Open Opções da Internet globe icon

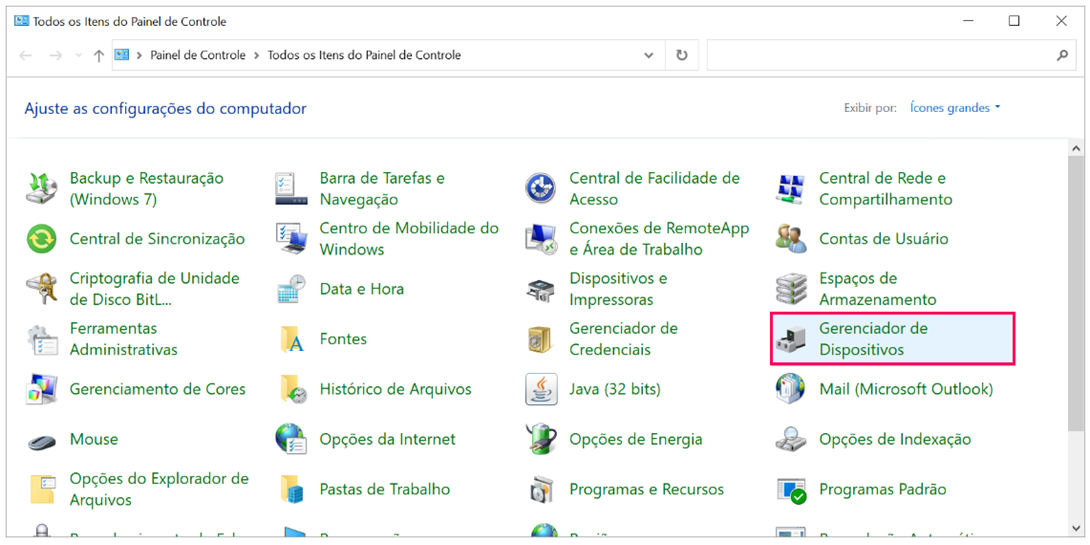click(x=291, y=439)
